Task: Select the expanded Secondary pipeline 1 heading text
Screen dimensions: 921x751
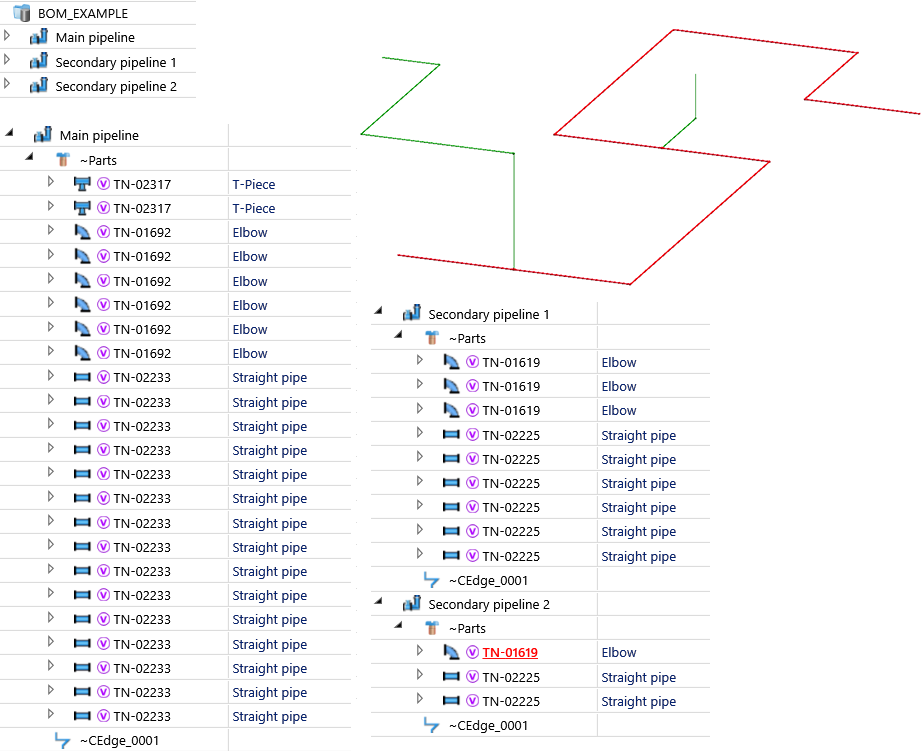Action: coord(489,315)
